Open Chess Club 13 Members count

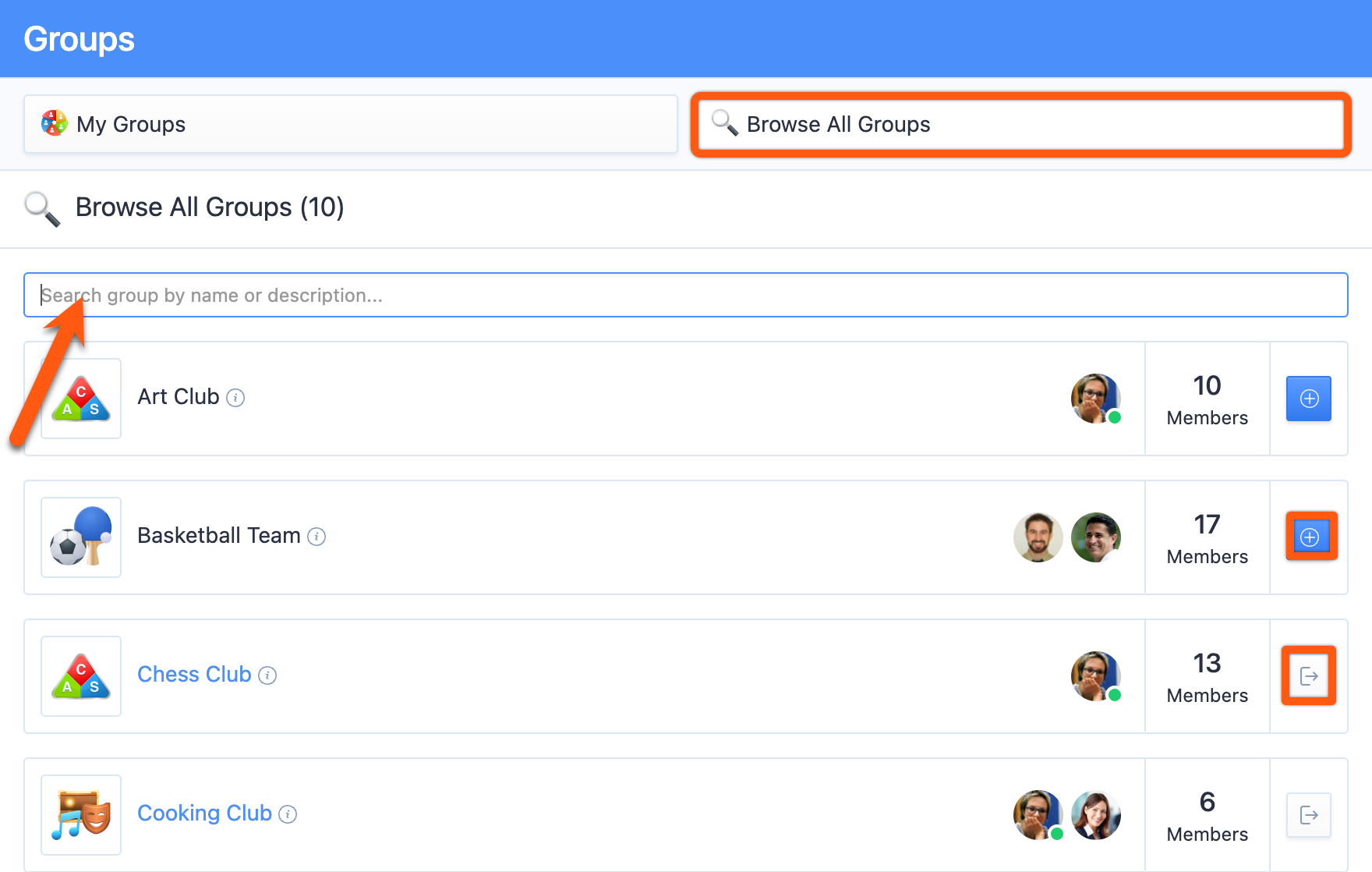1208,677
